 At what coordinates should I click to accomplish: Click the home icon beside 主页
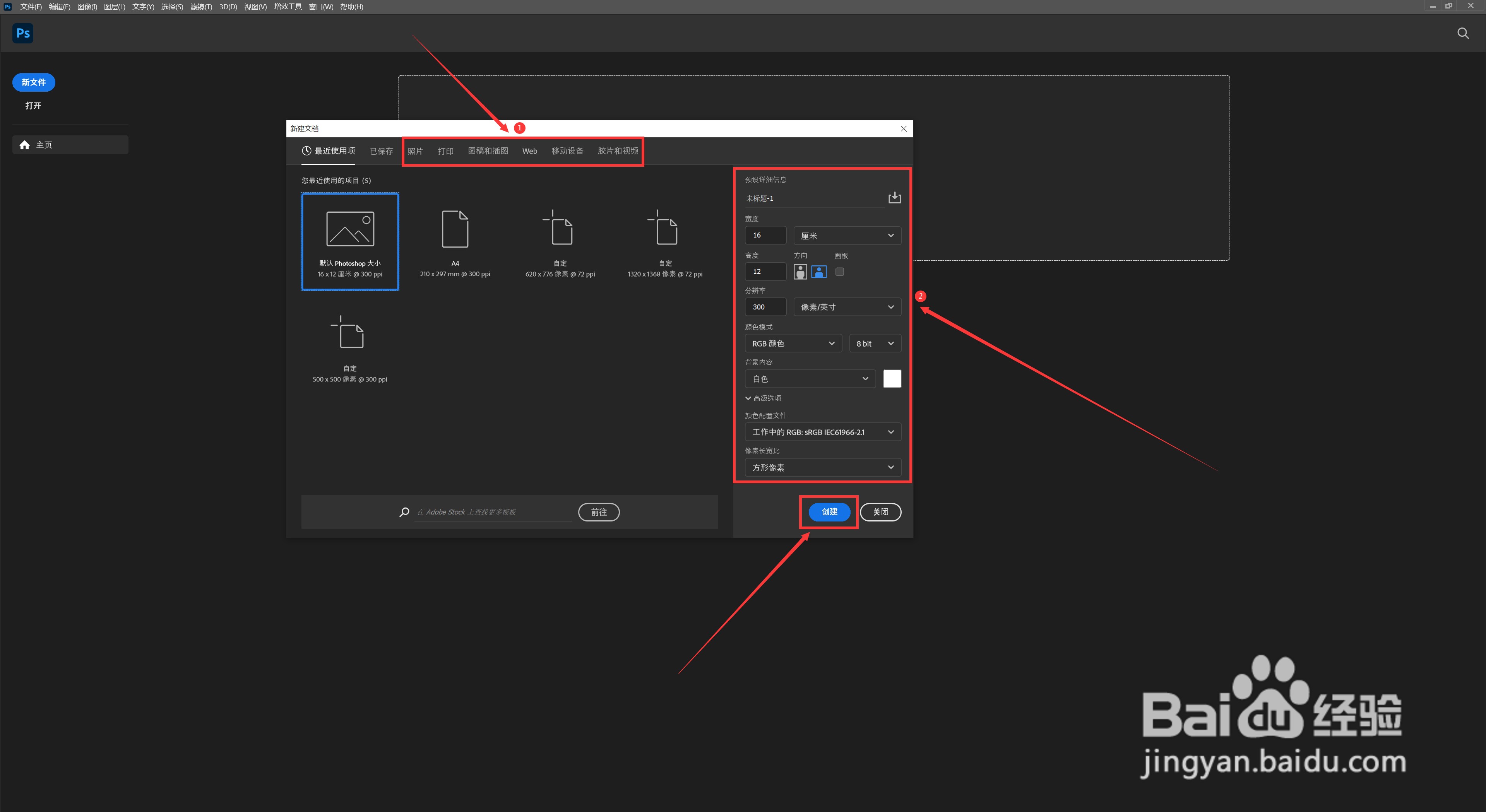pos(24,145)
